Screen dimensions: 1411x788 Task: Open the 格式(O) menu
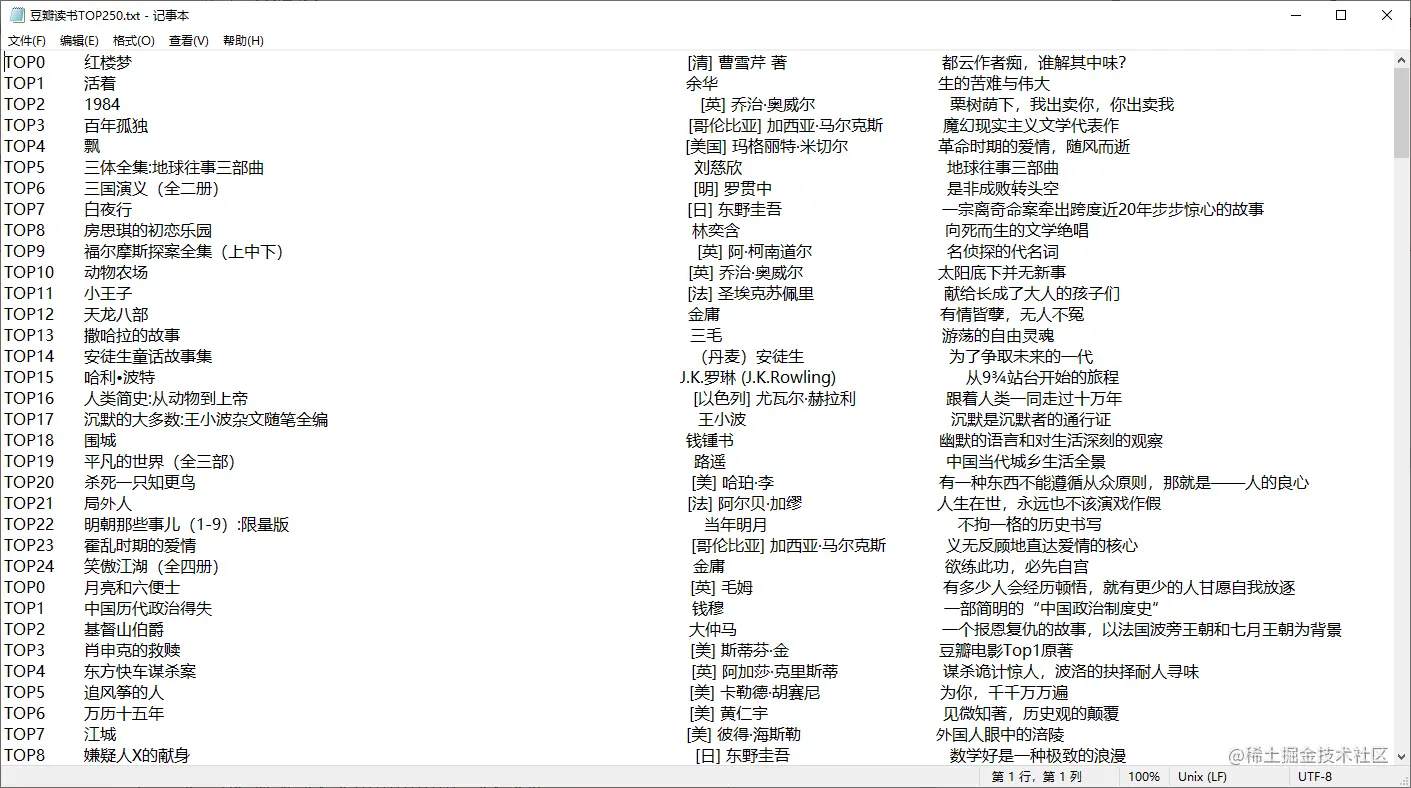point(133,40)
